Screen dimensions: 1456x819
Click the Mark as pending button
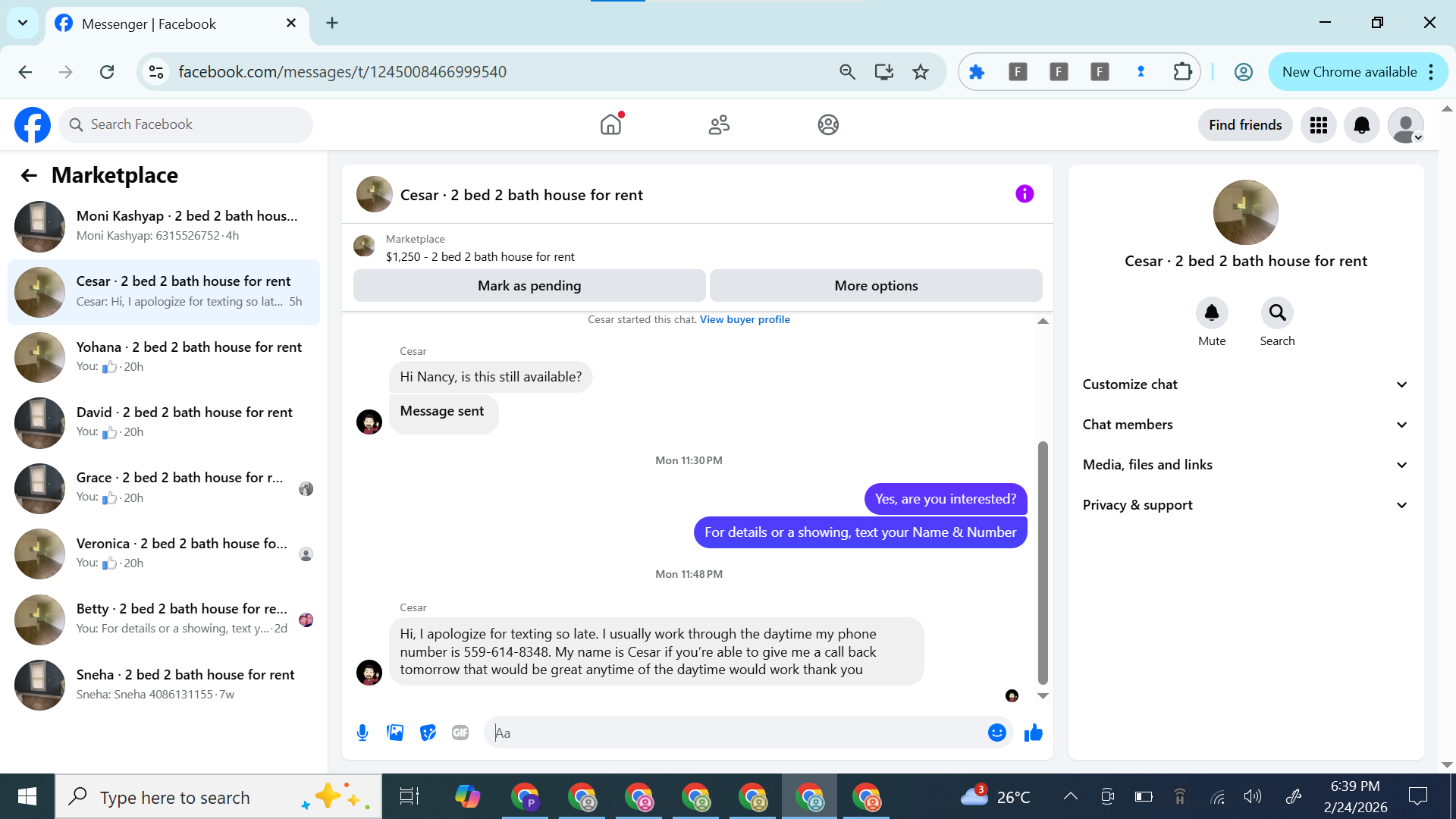tap(529, 286)
